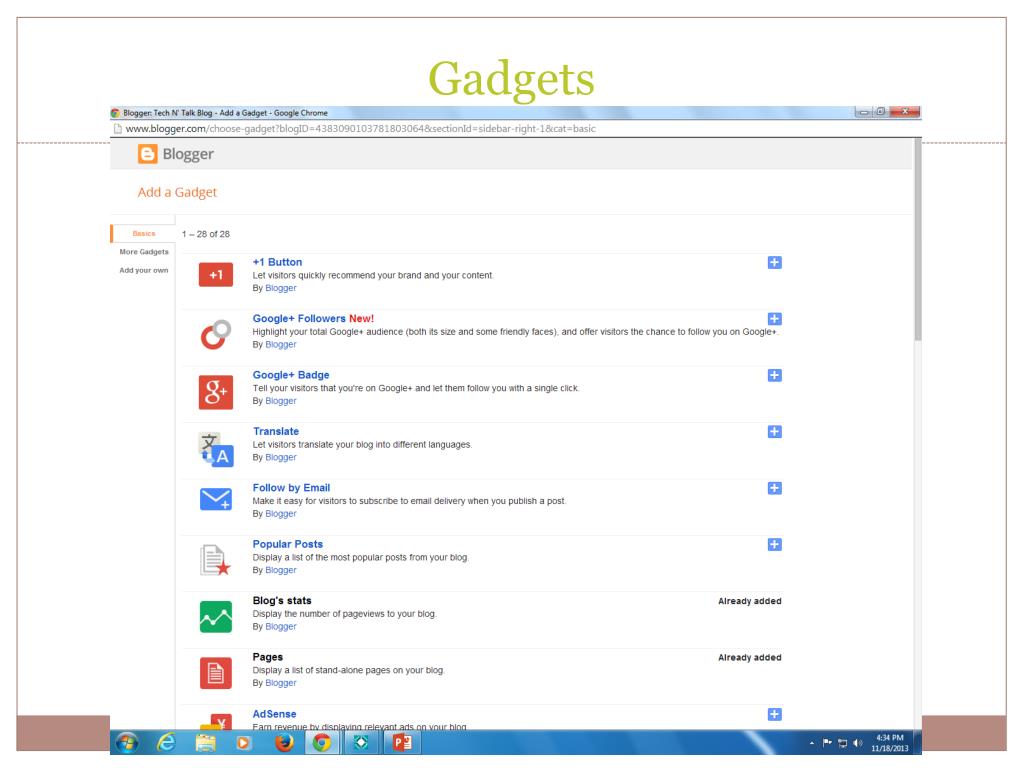
Task: Open the Google+ Followers title link
Action: 299,319
